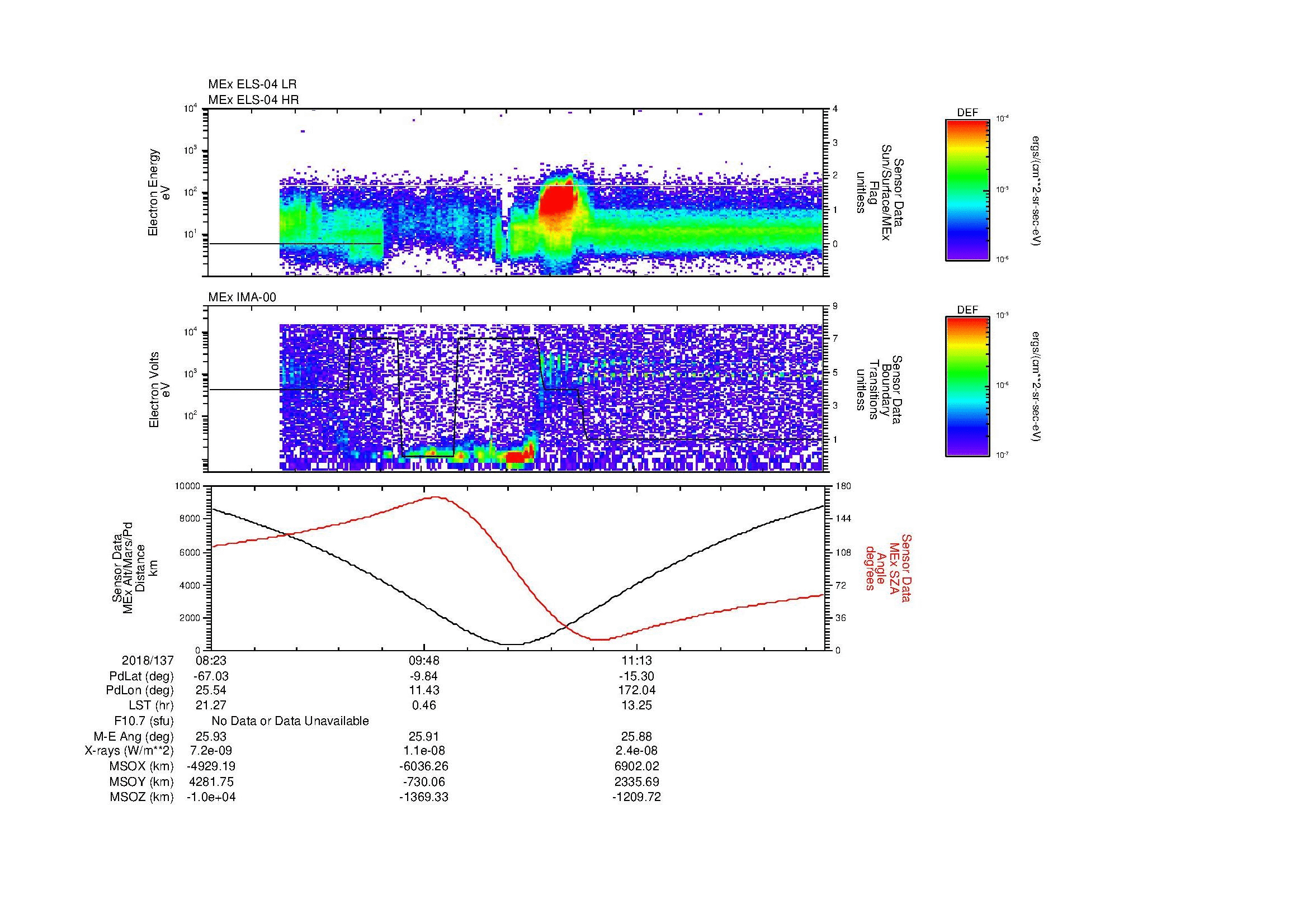The width and height of the screenshot is (1308, 924).
Task: Click the PdLat value '-9.84'
Action: pos(424,676)
